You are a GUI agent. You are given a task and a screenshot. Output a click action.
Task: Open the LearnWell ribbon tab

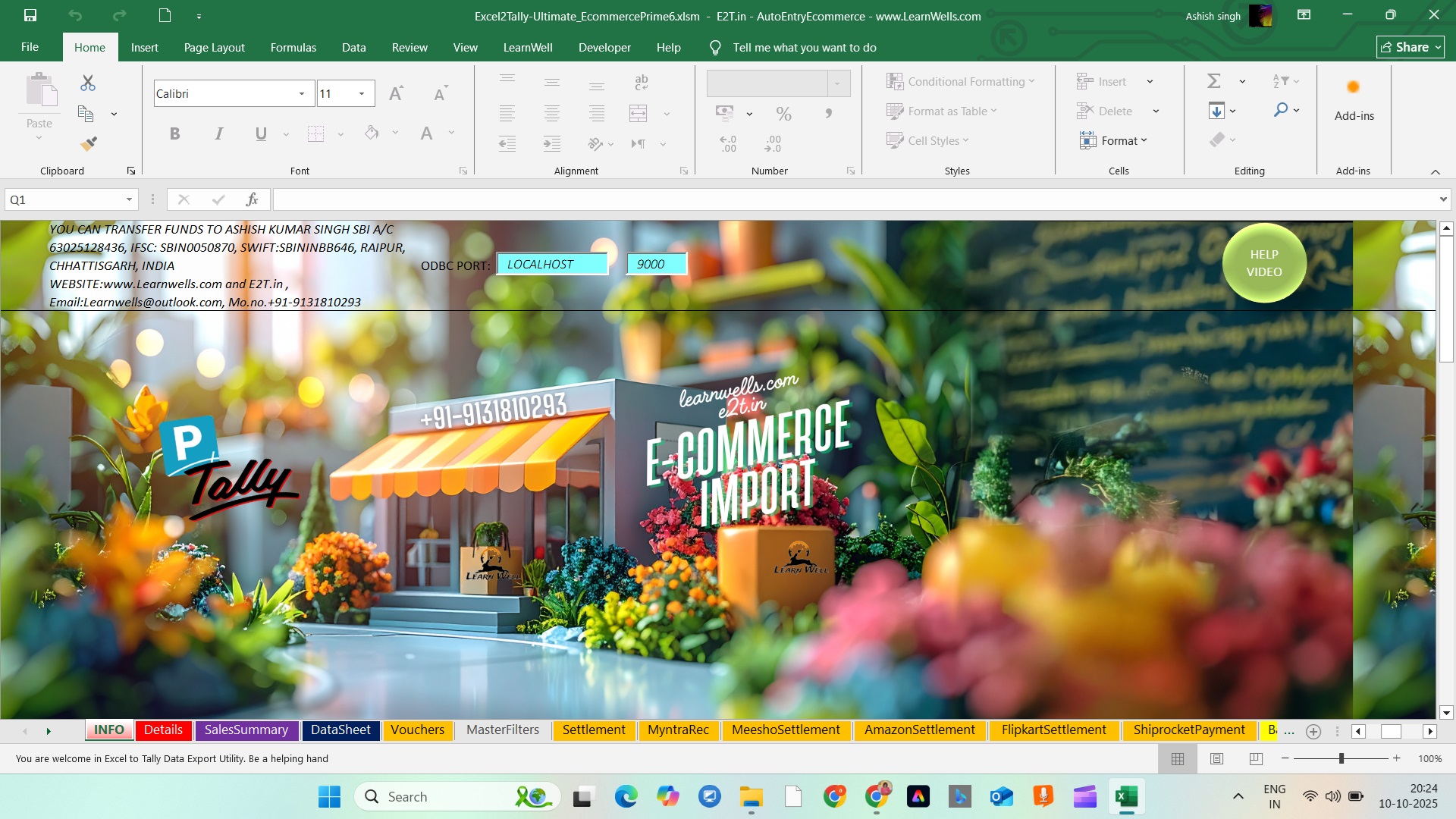[528, 47]
